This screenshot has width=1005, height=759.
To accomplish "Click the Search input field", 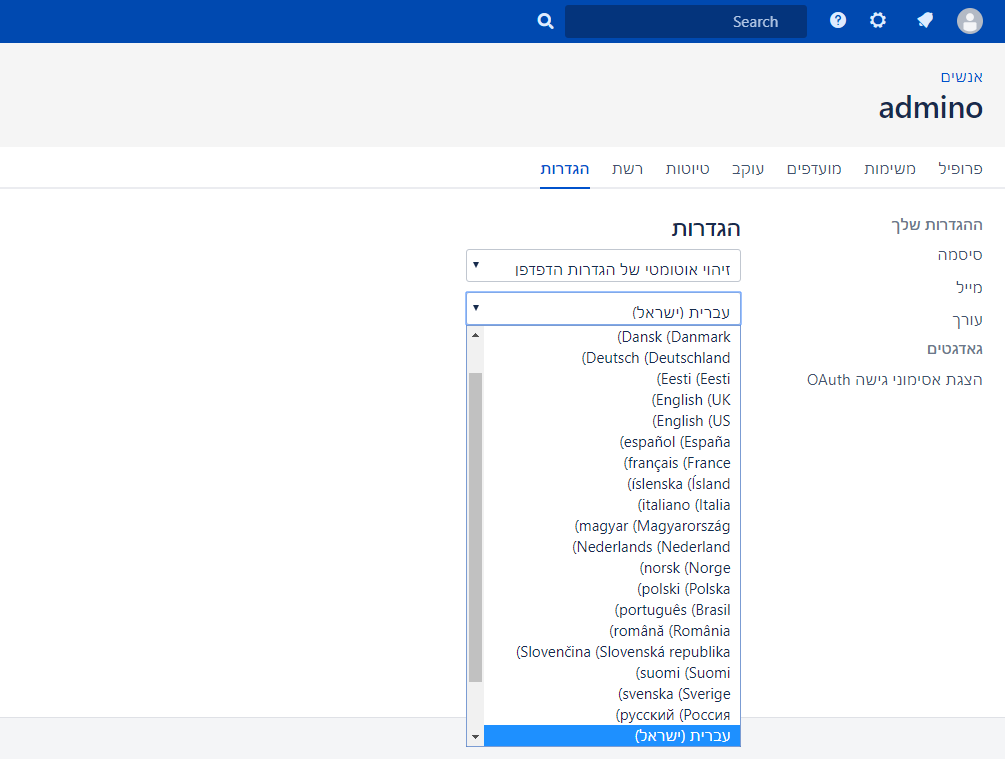I will 686,22.
